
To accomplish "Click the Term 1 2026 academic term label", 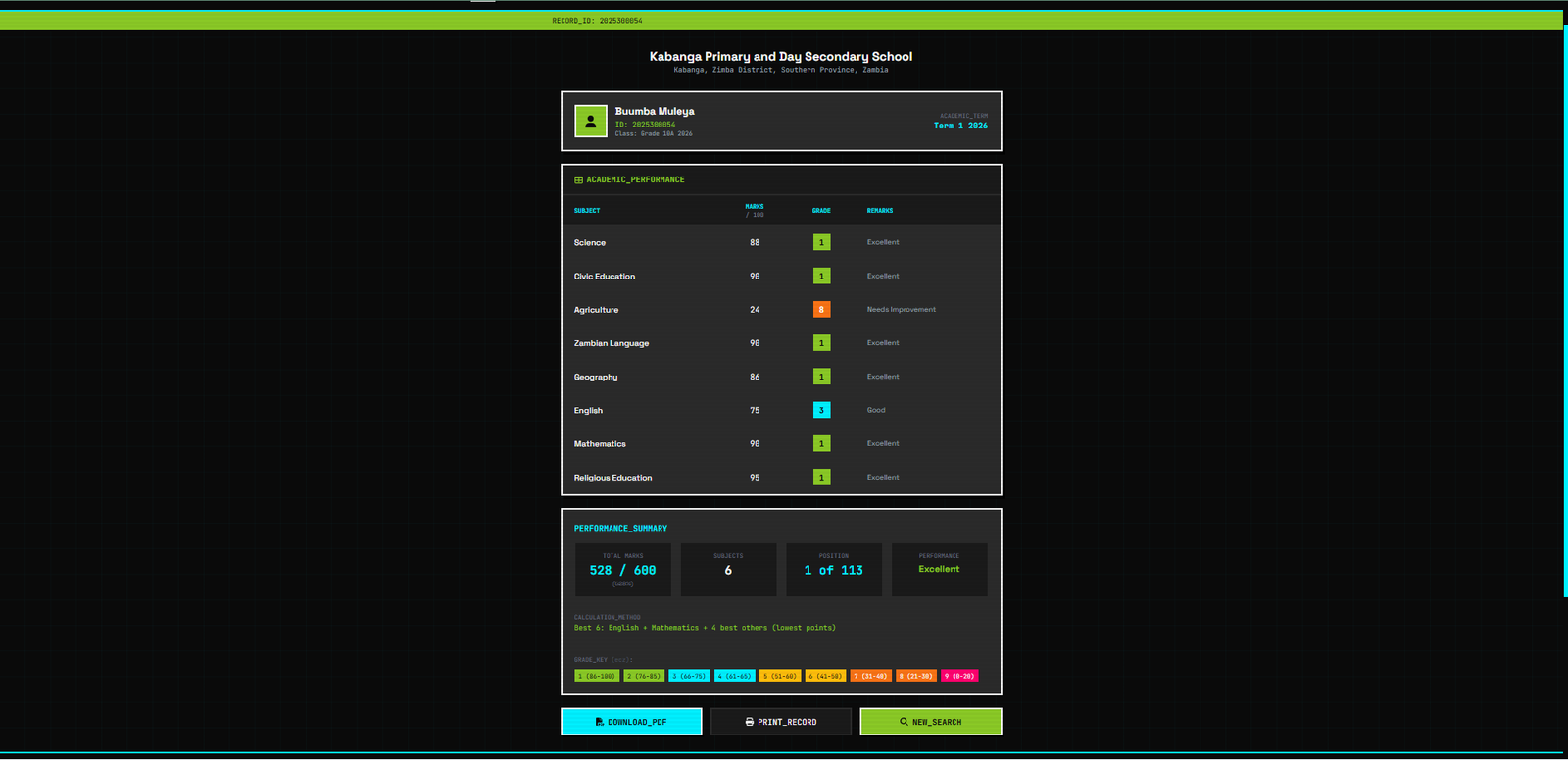I will (960, 126).
